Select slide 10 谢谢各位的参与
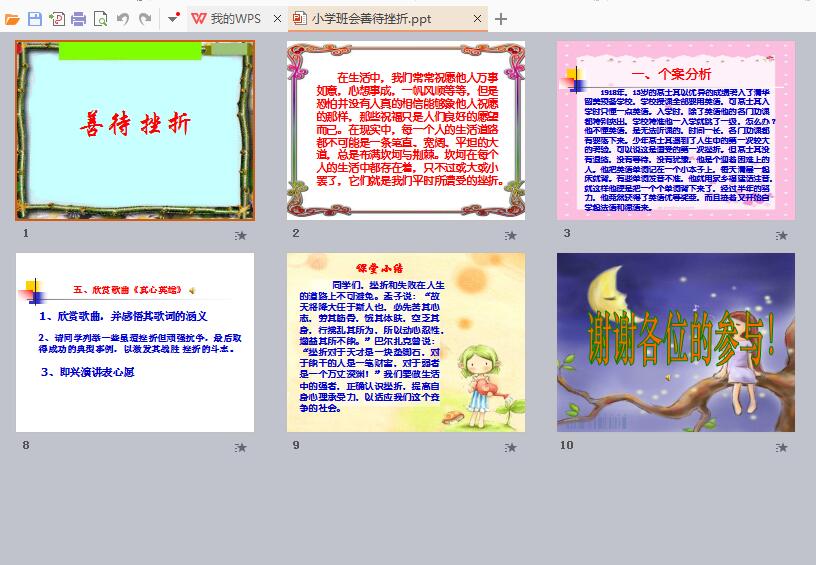 point(676,342)
